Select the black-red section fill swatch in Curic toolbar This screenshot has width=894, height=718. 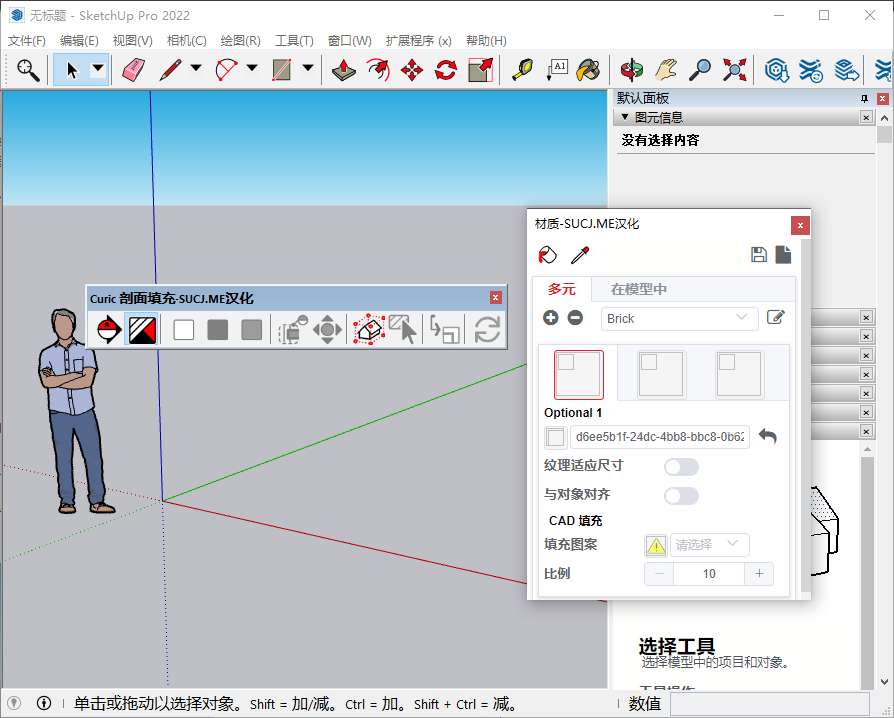141,329
